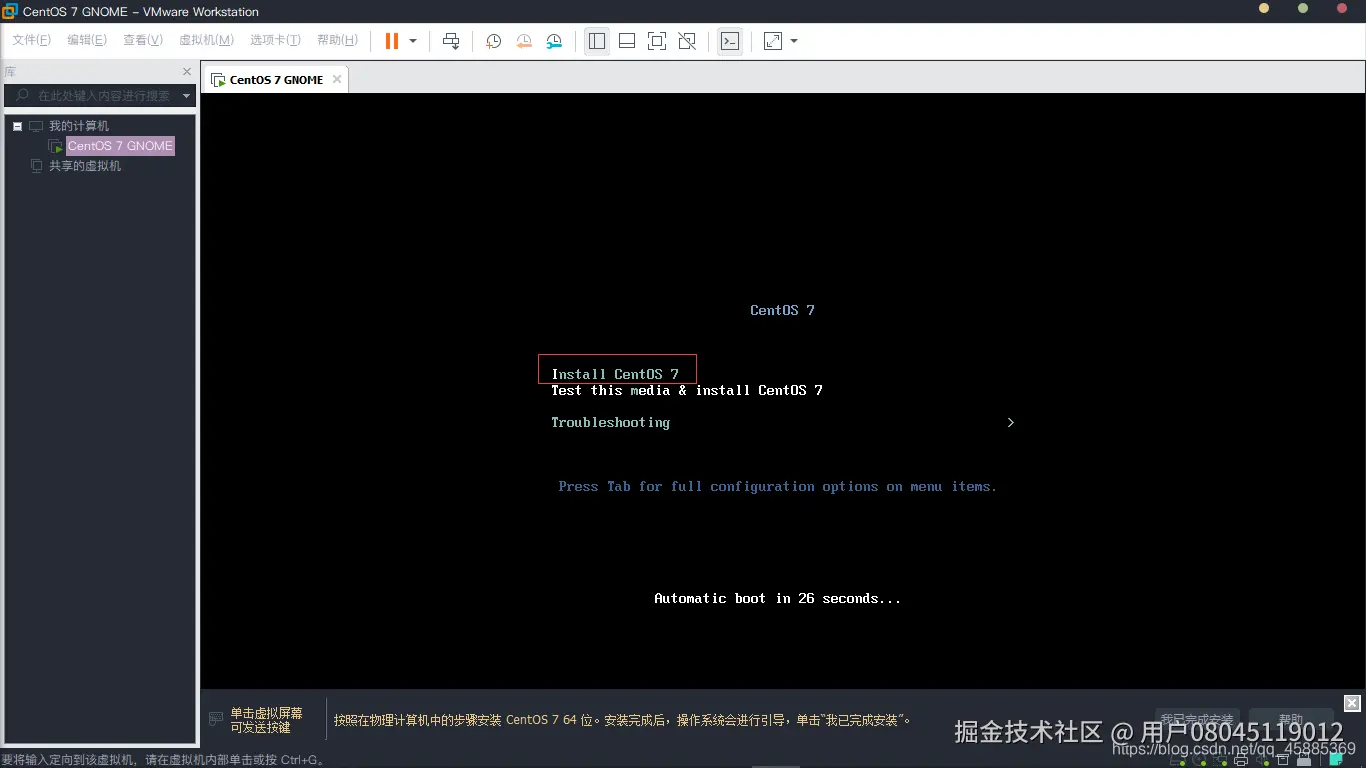Open the suspend button dropdown arrow
Viewport: 1366px width, 768px height.
412,41
